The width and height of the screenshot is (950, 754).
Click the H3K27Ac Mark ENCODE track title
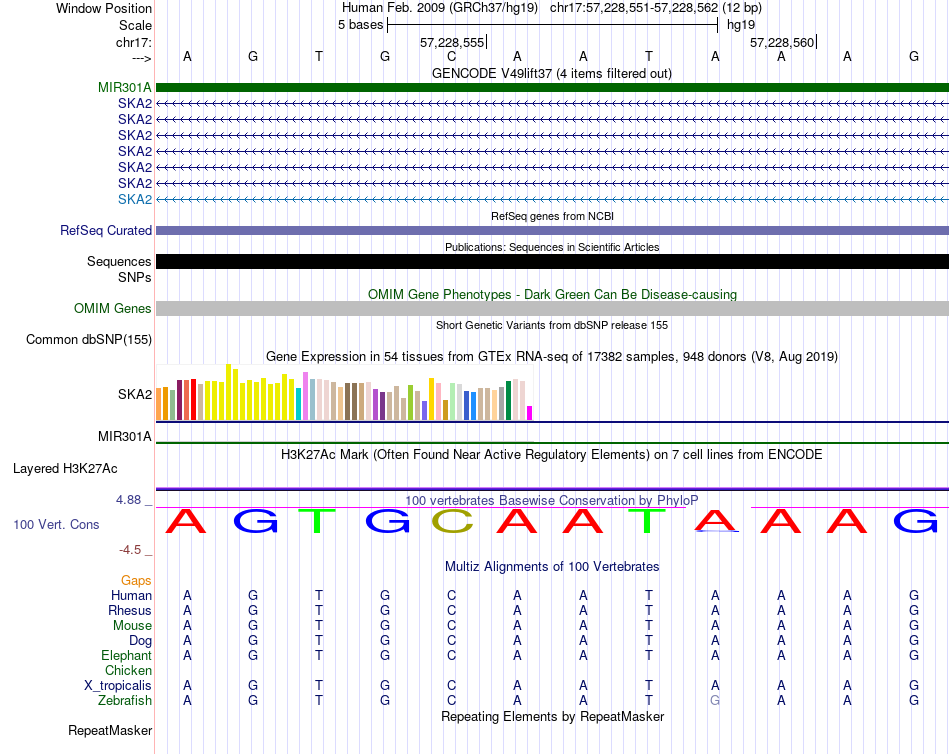point(552,455)
